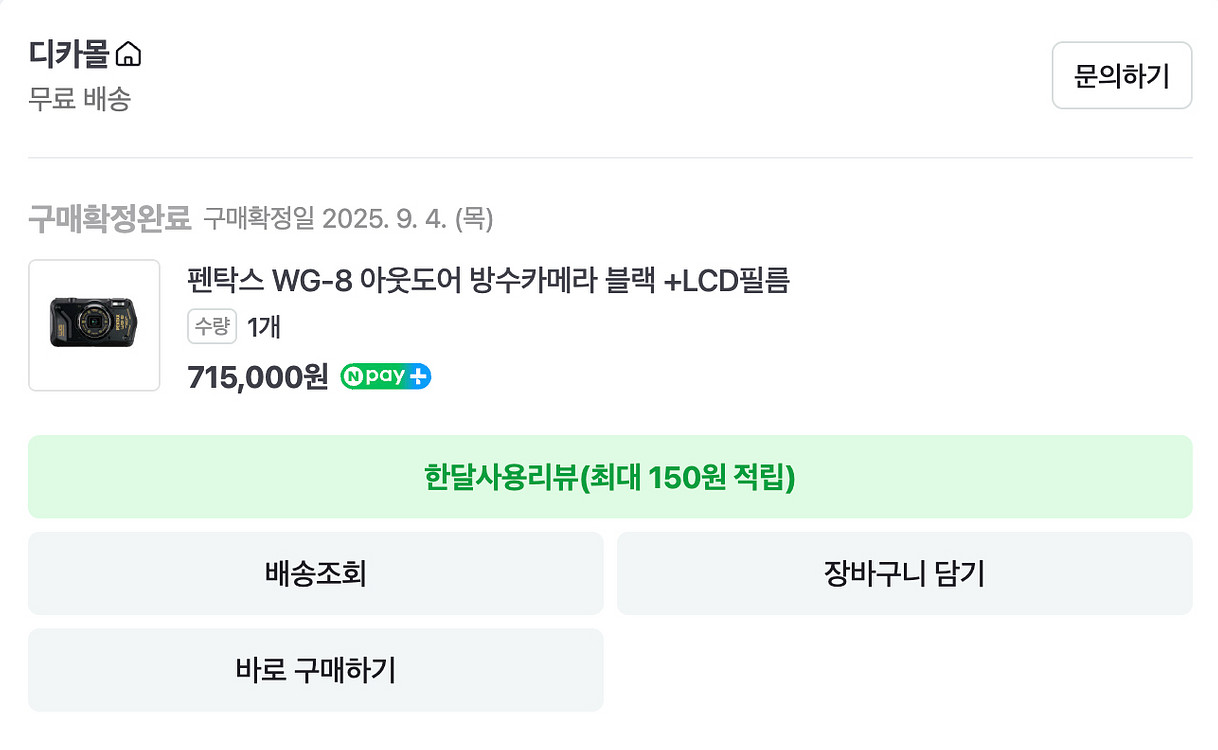The width and height of the screenshot is (1218, 750).
Task: Select 바로 구매하기 to buy again
Action: 316,670
